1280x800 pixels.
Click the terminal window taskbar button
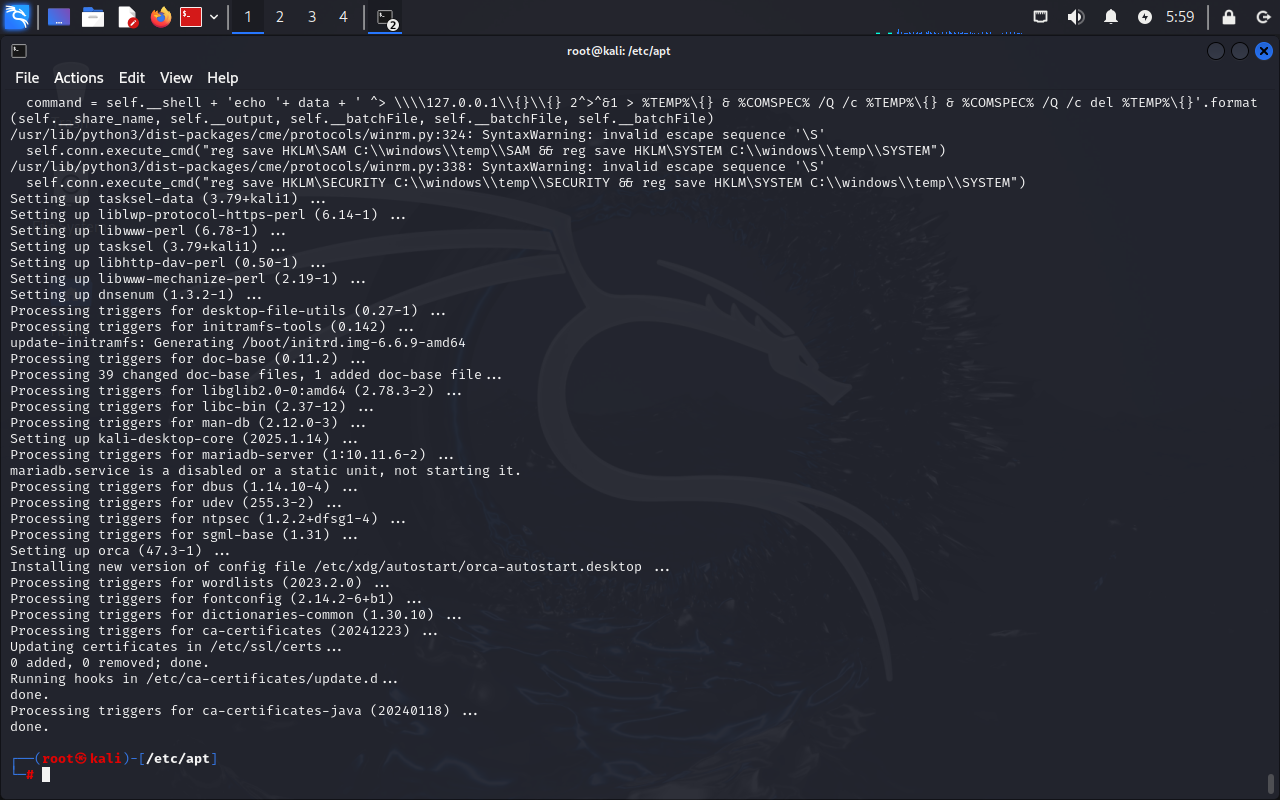(386, 18)
